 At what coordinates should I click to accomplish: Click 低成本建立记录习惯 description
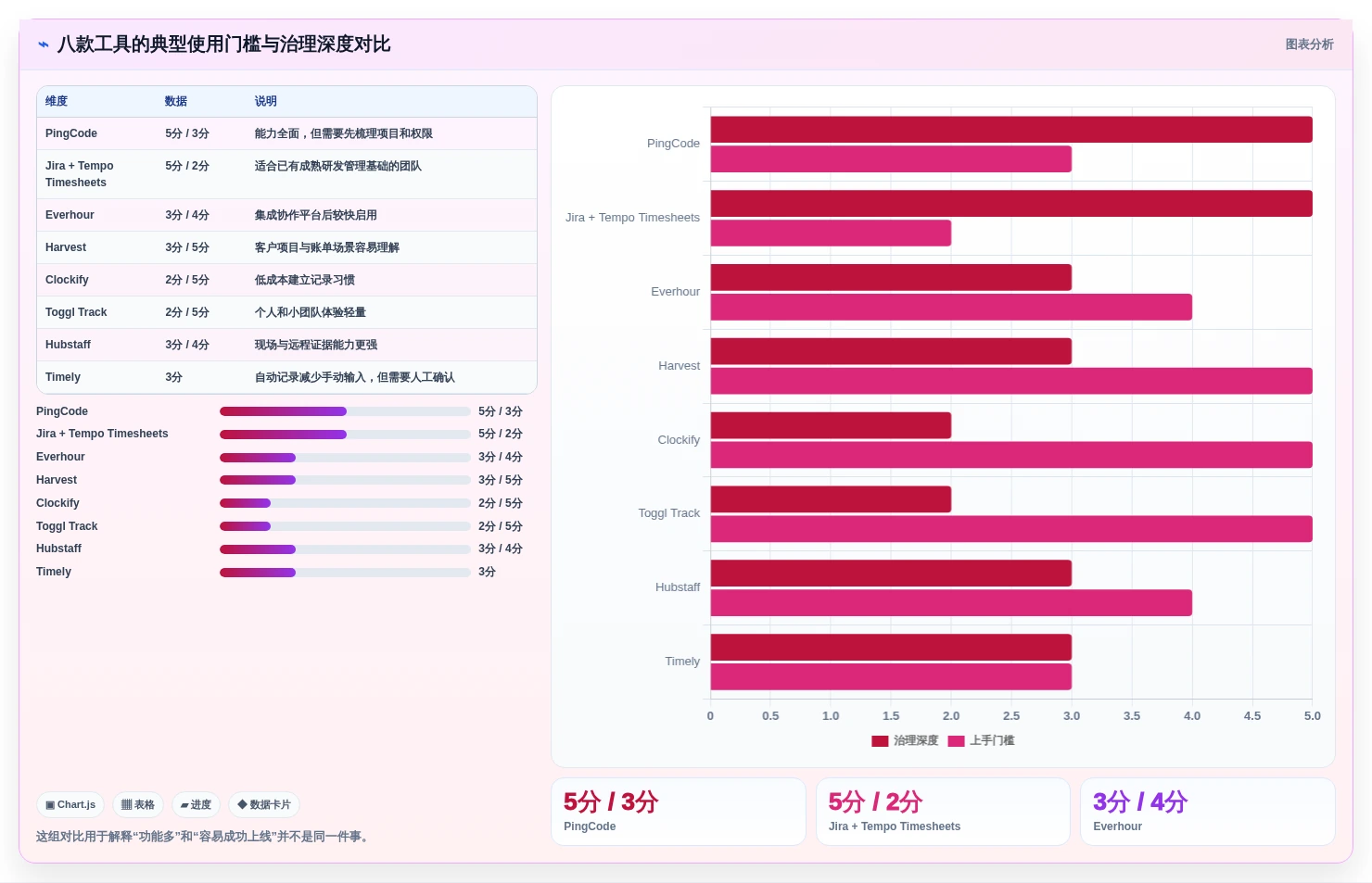pos(305,280)
